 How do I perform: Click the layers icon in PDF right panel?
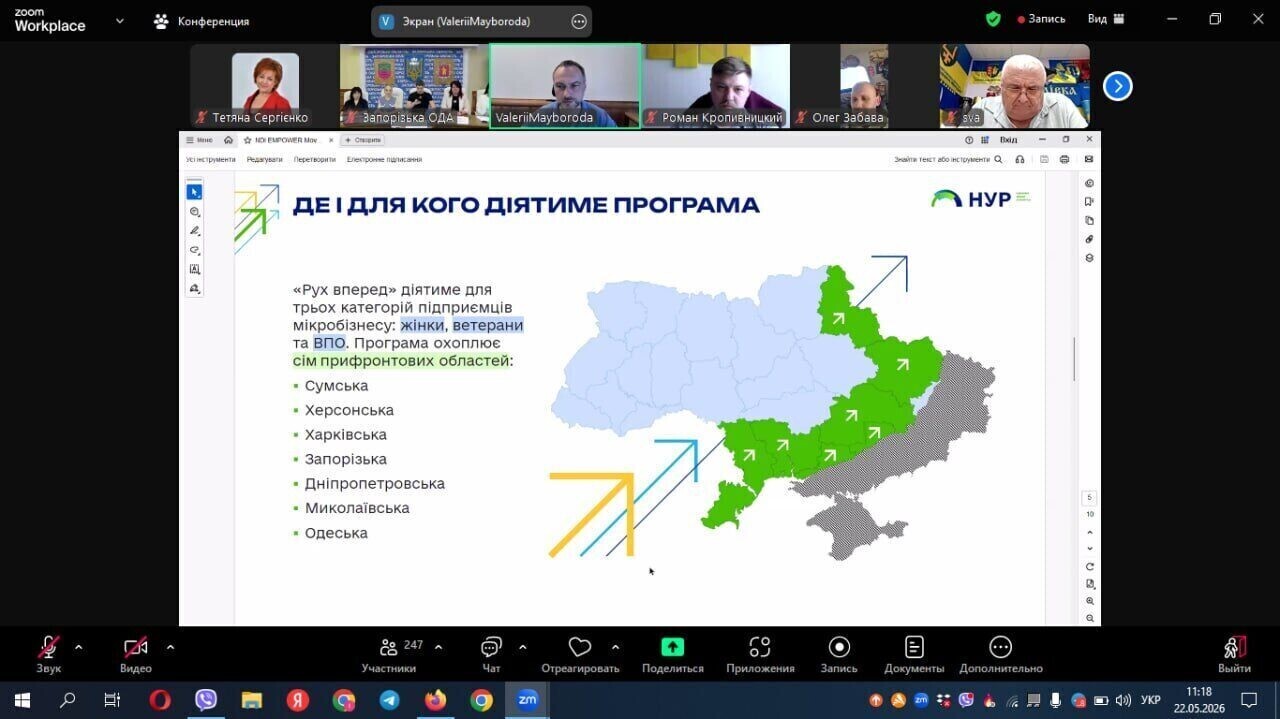pyautogui.click(x=1089, y=258)
